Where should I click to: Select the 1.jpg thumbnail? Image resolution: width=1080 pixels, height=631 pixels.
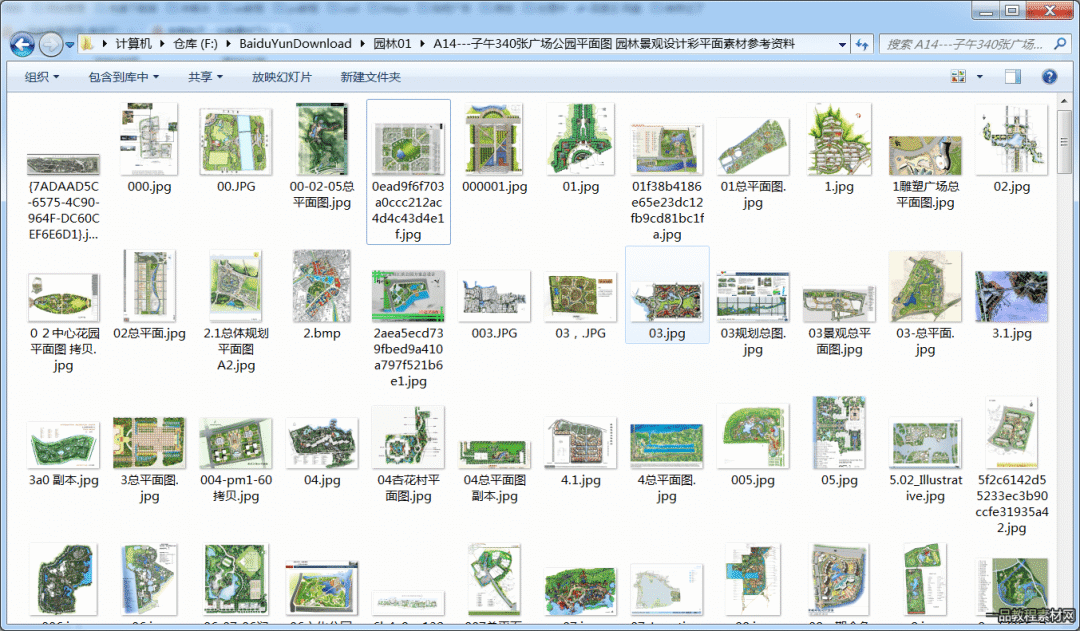coord(838,139)
